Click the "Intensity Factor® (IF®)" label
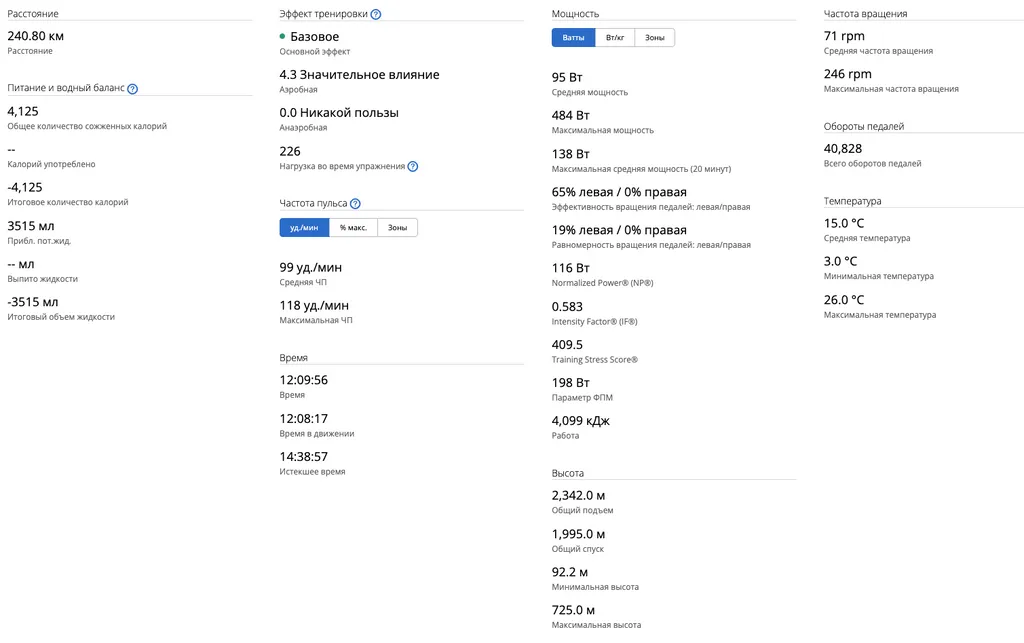Screen dimensions: 1024x643 (x=594, y=322)
